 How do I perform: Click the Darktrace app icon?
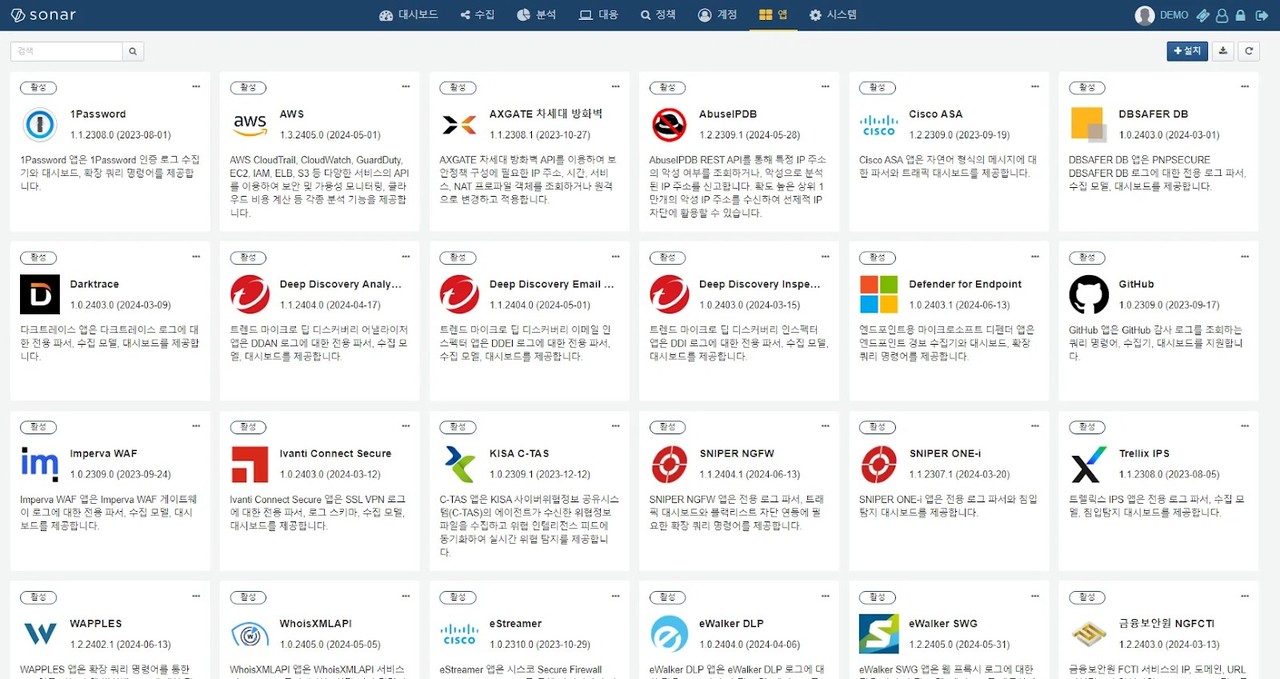tap(38, 294)
